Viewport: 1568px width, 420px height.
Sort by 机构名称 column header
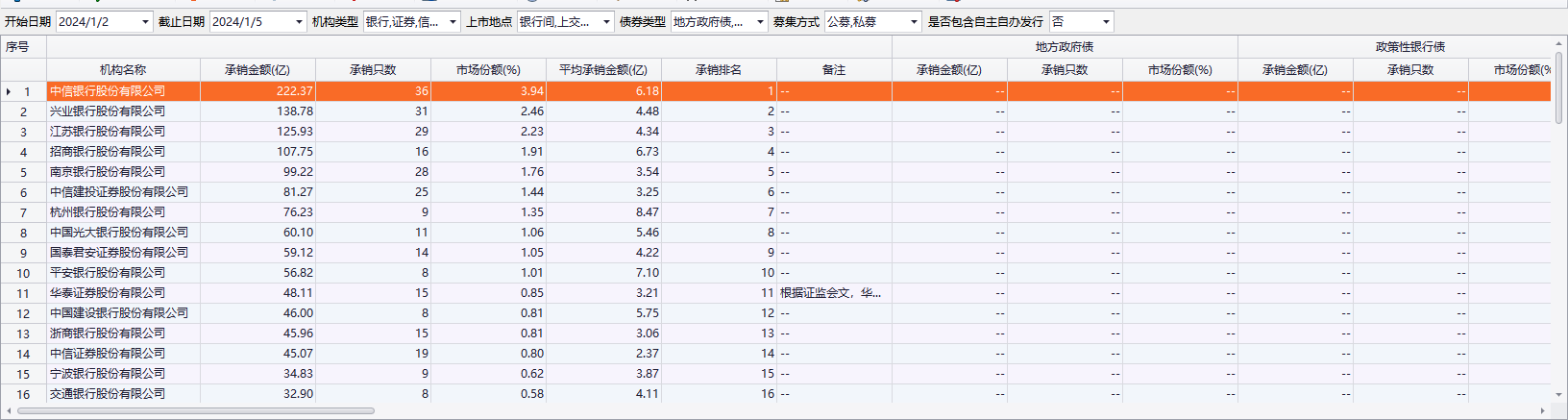123,70
